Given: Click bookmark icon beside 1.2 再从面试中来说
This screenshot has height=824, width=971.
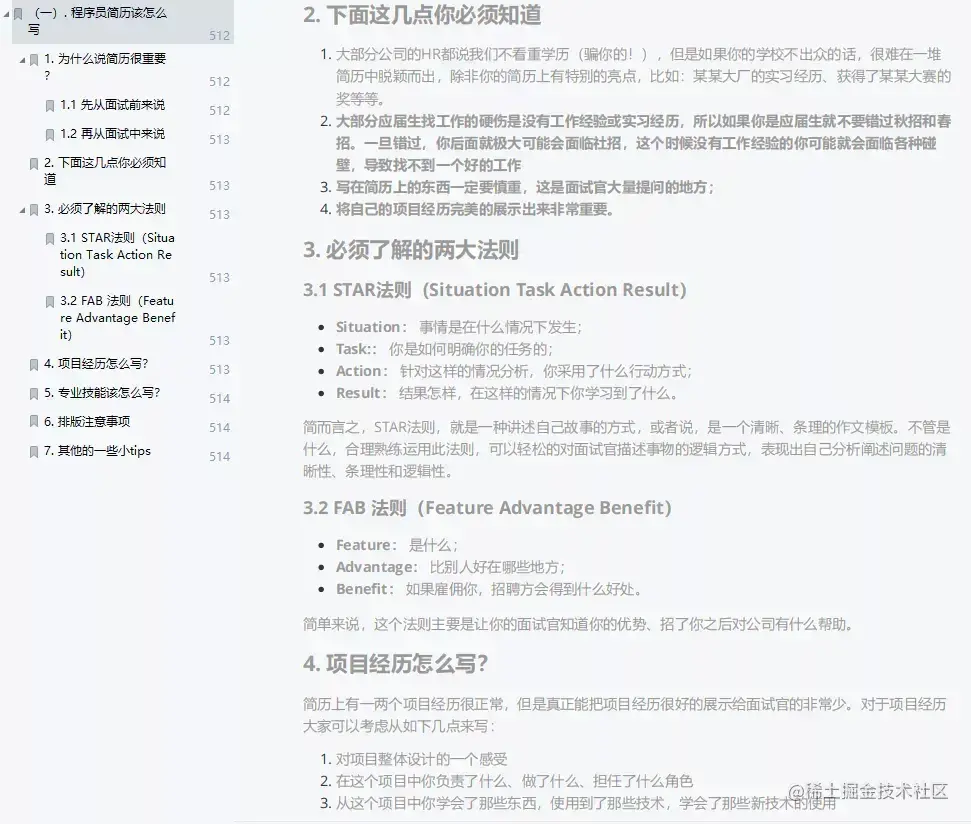Looking at the screenshot, I should (x=50, y=134).
